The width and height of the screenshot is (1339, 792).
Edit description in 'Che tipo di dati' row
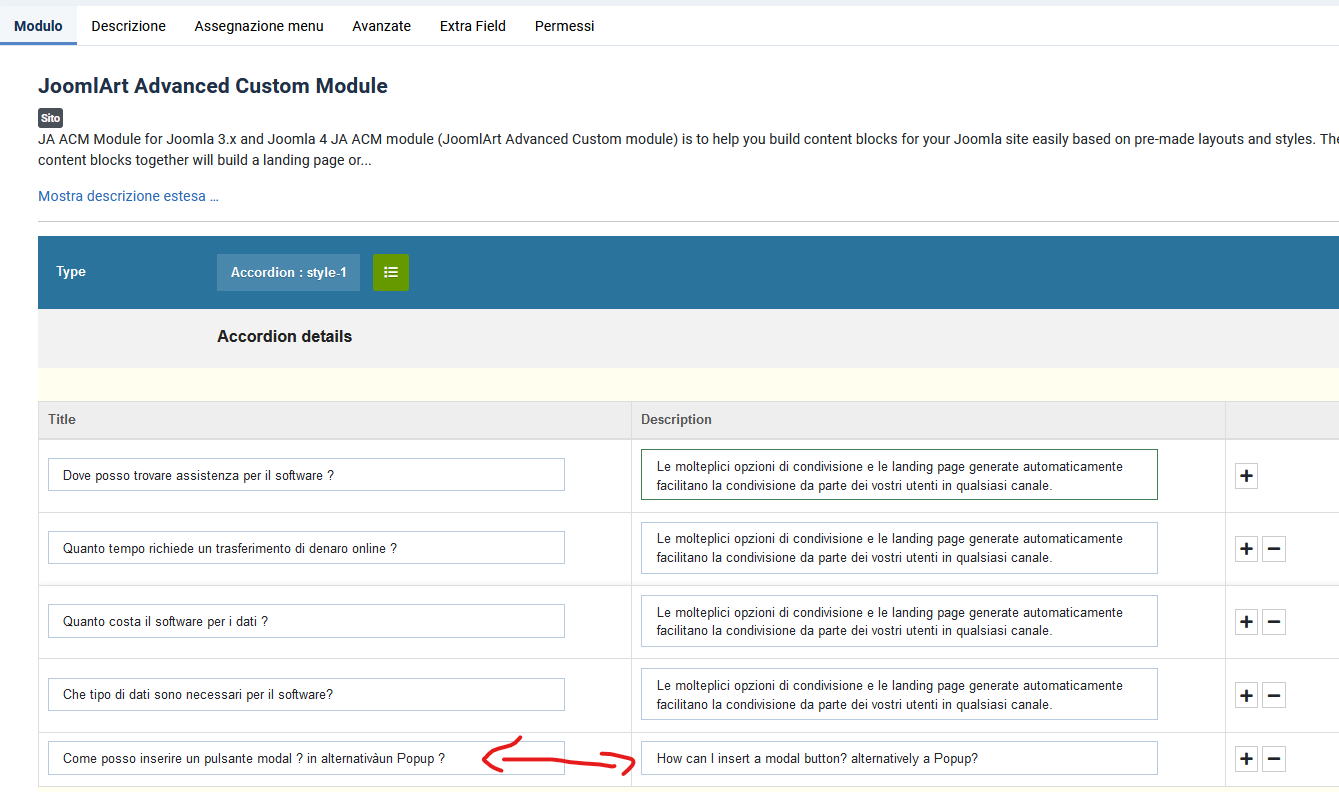click(899, 694)
